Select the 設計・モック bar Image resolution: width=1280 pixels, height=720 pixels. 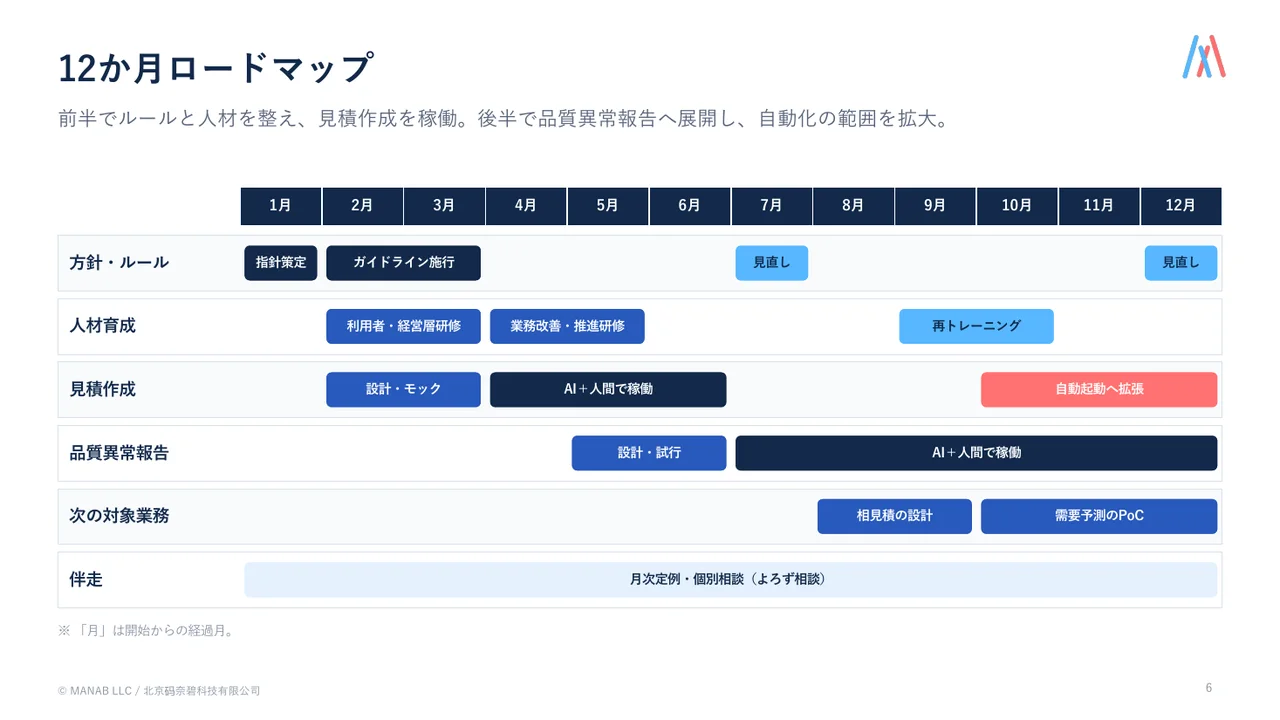pyautogui.click(x=404, y=390)
